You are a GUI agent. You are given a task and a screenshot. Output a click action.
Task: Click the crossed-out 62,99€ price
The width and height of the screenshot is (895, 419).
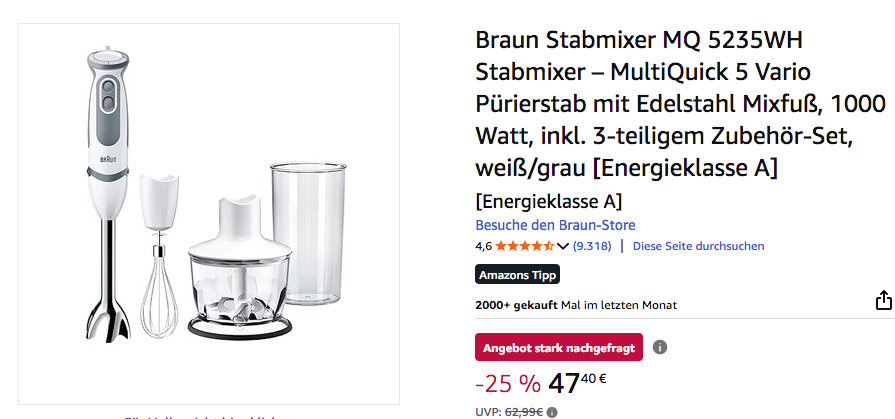coord(524,411)
